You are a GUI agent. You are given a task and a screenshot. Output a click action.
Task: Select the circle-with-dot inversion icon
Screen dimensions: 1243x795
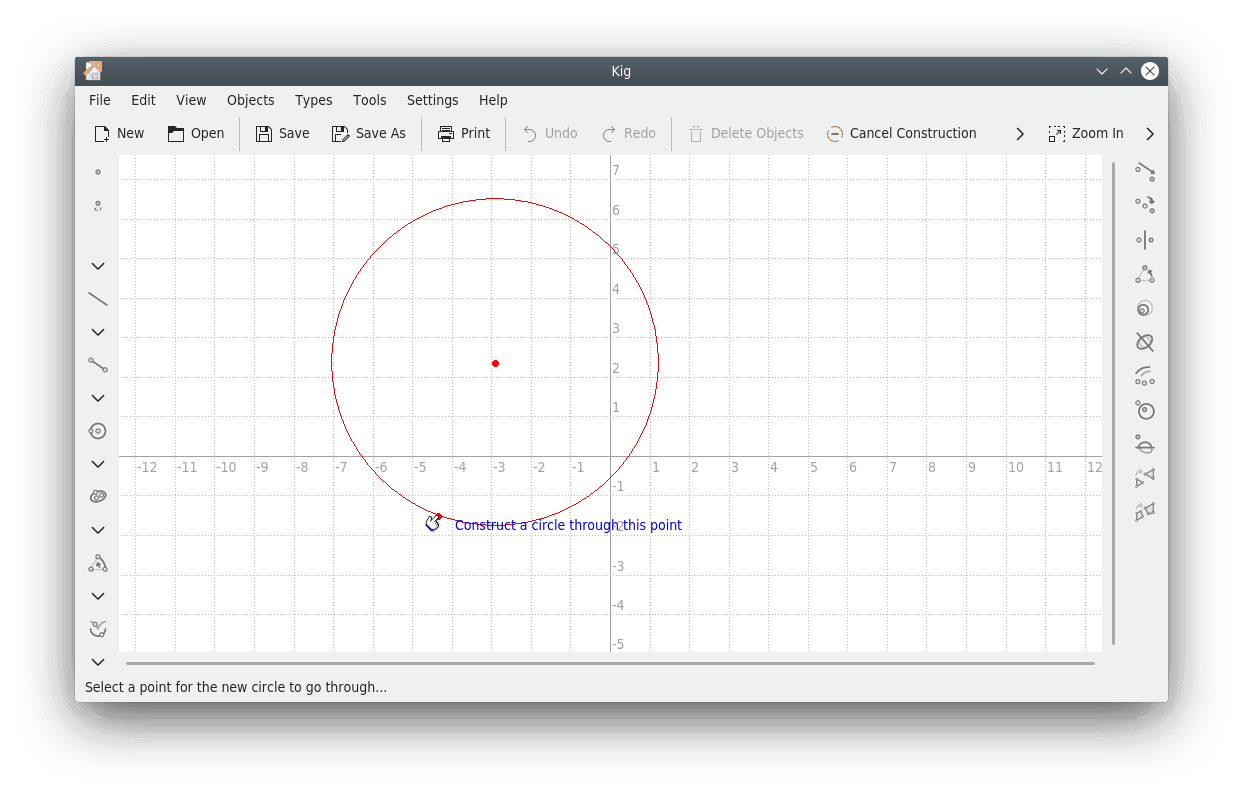pos(1145,410)
